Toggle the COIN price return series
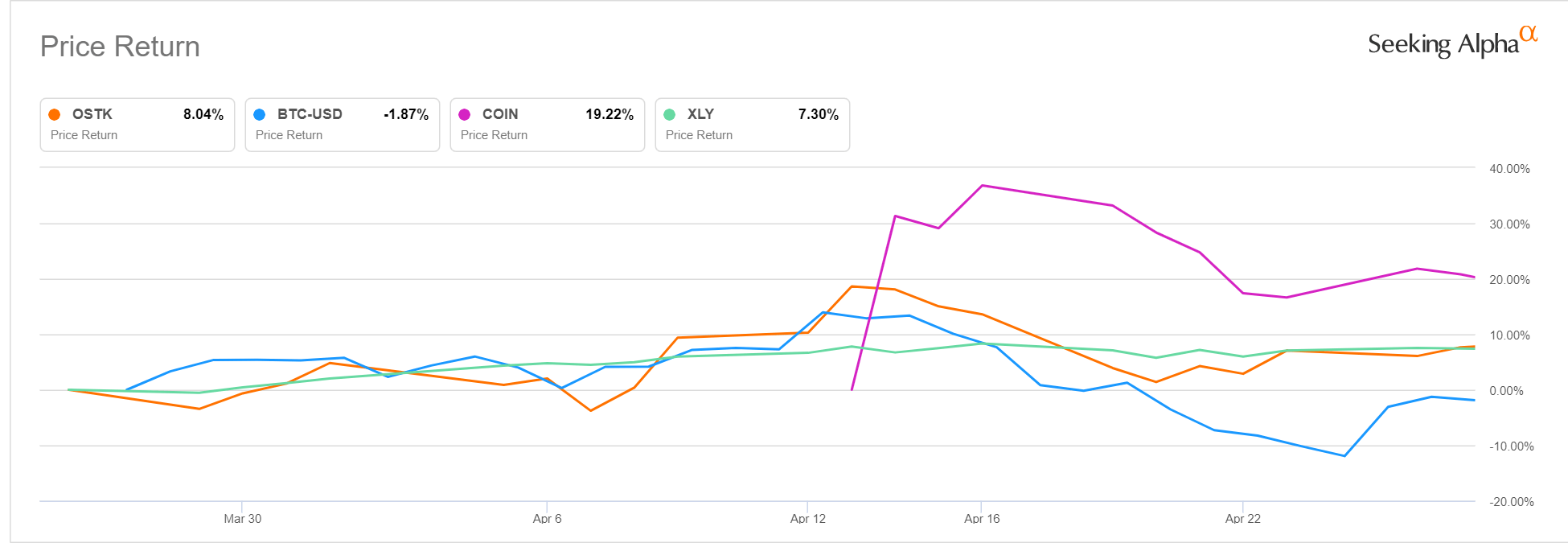The image size is (1568, 543). coord(547,125)
